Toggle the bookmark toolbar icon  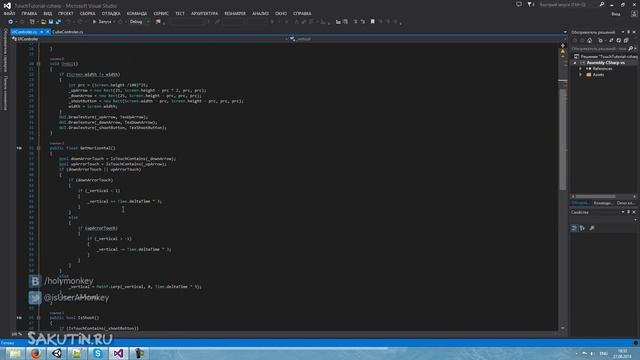pos(372,22)
